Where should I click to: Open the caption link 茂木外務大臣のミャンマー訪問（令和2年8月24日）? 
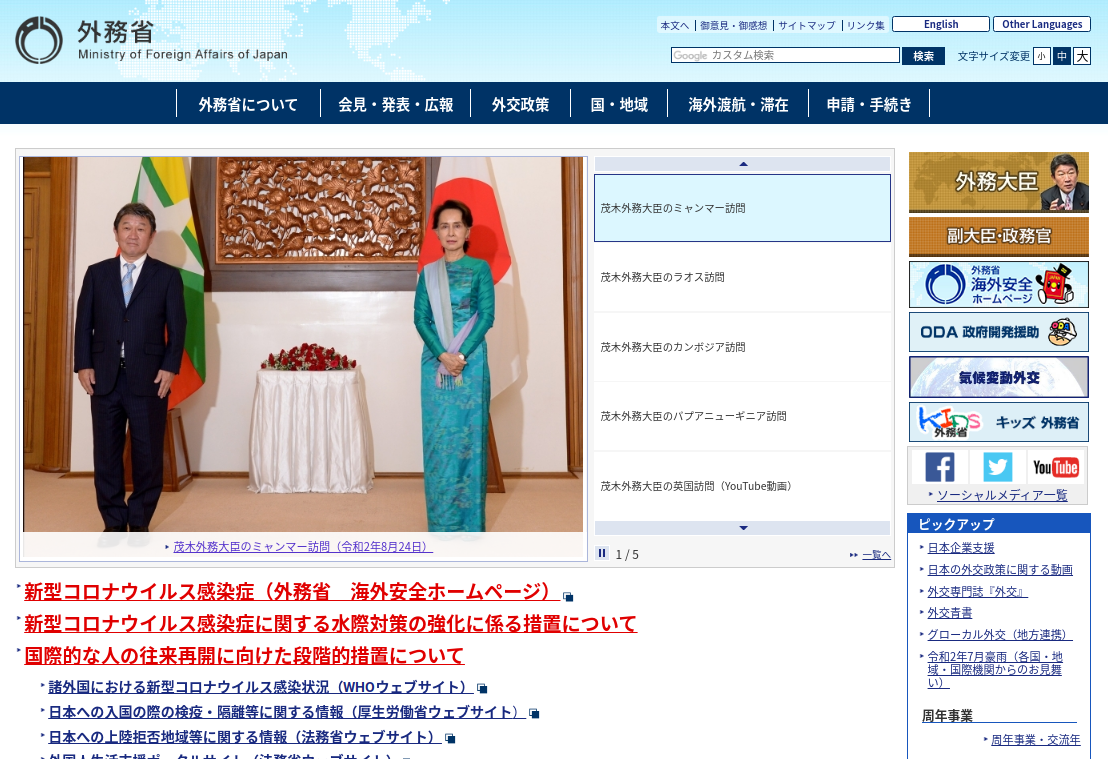pos(302,547)
